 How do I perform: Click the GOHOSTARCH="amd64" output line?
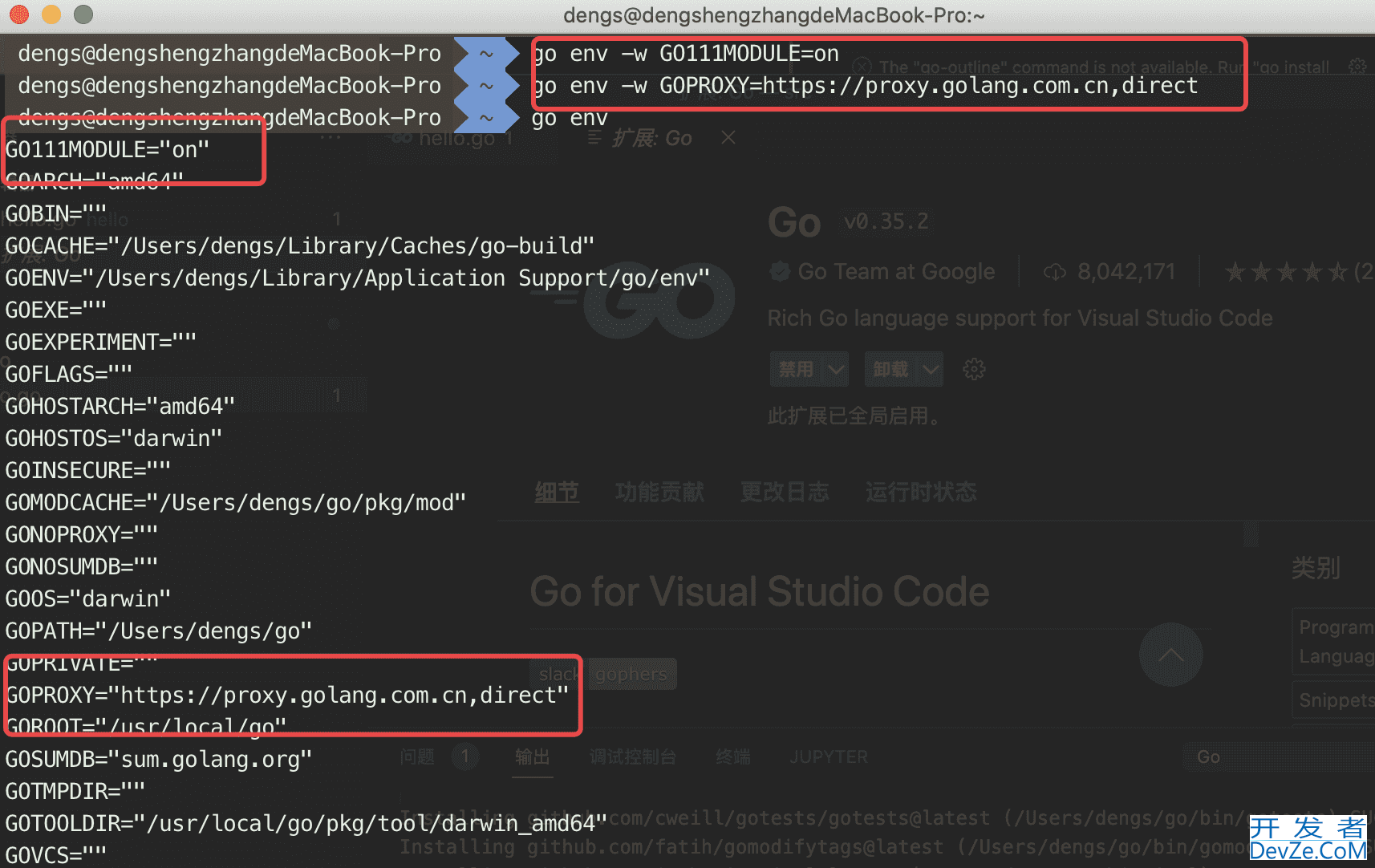(120, 407)
